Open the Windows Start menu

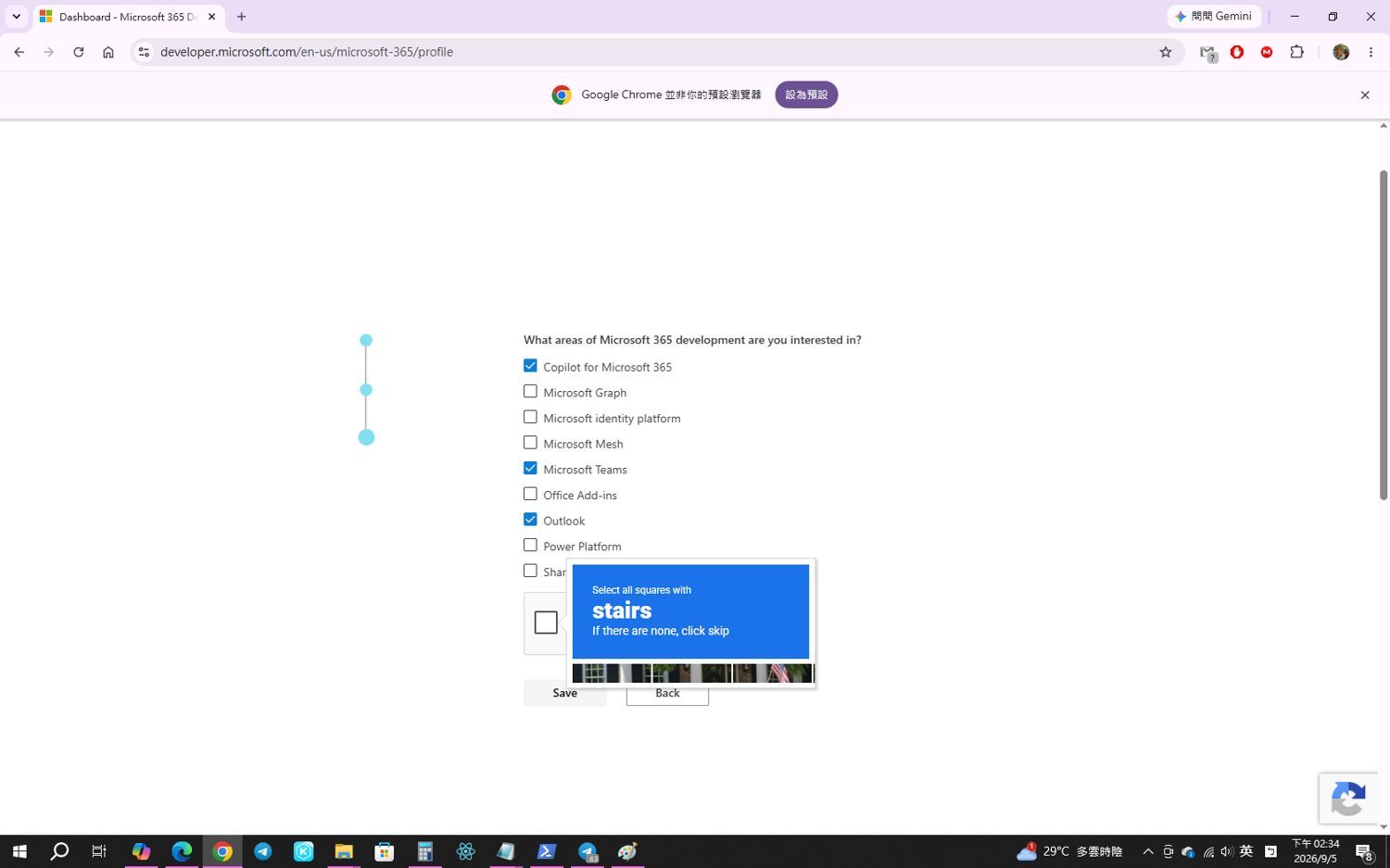pos(19,851)
